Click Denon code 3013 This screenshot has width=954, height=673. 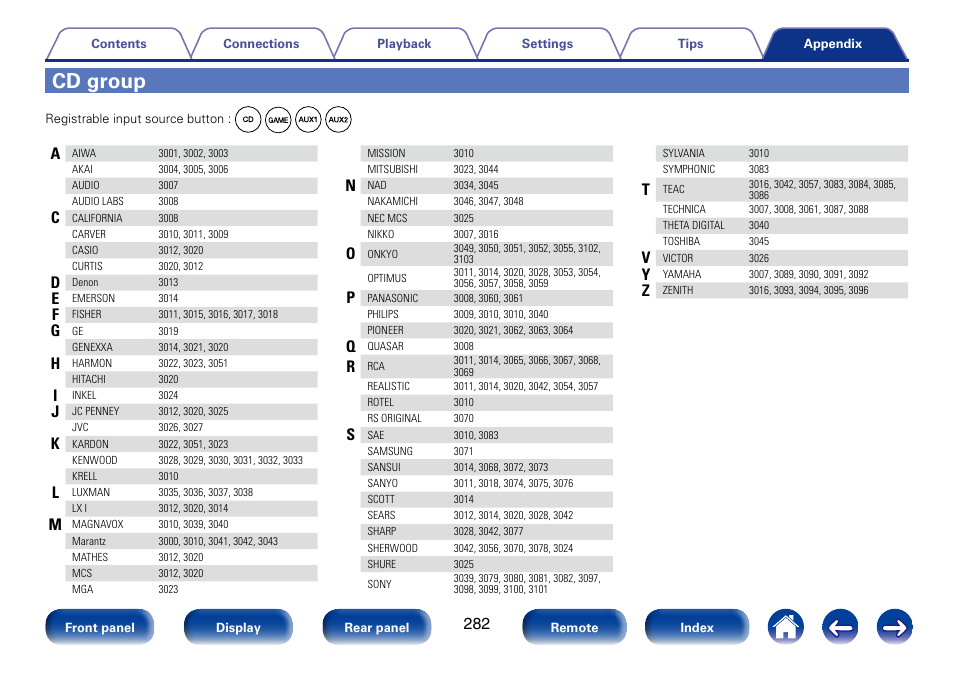tap(169, 282)
